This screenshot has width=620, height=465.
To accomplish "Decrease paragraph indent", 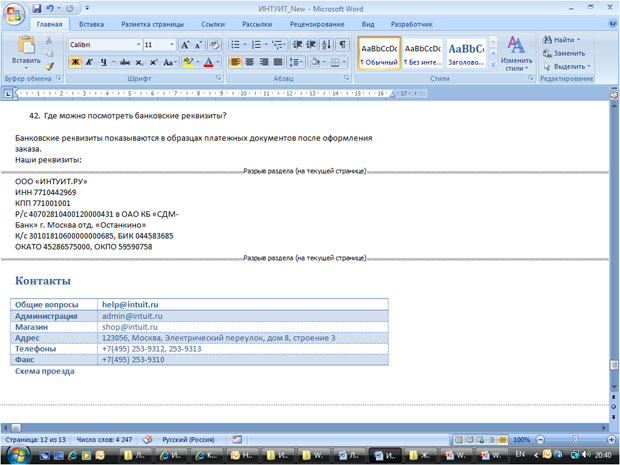I will [297, 45].
